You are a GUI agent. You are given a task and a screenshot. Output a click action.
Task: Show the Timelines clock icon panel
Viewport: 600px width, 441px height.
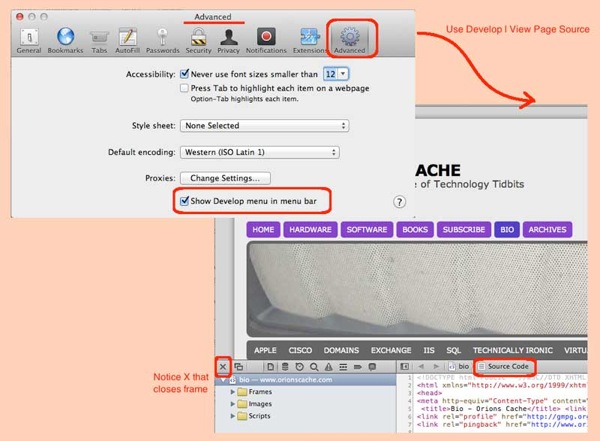click(299, 367)
